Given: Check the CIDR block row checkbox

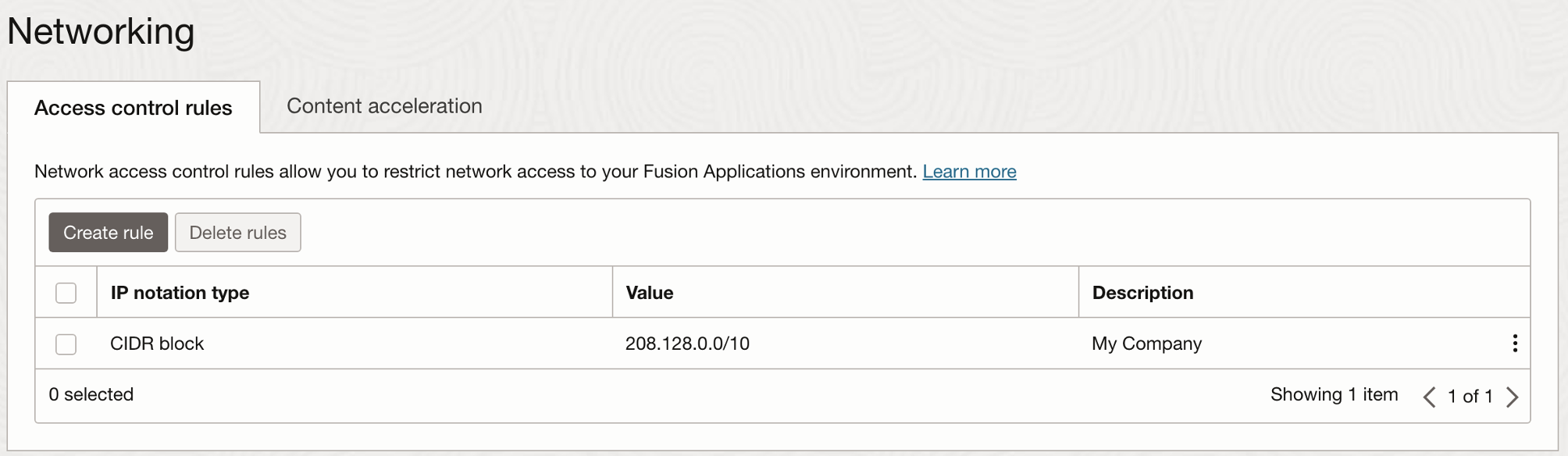Looking at the screenshot, I should click(x=66, y=344).
